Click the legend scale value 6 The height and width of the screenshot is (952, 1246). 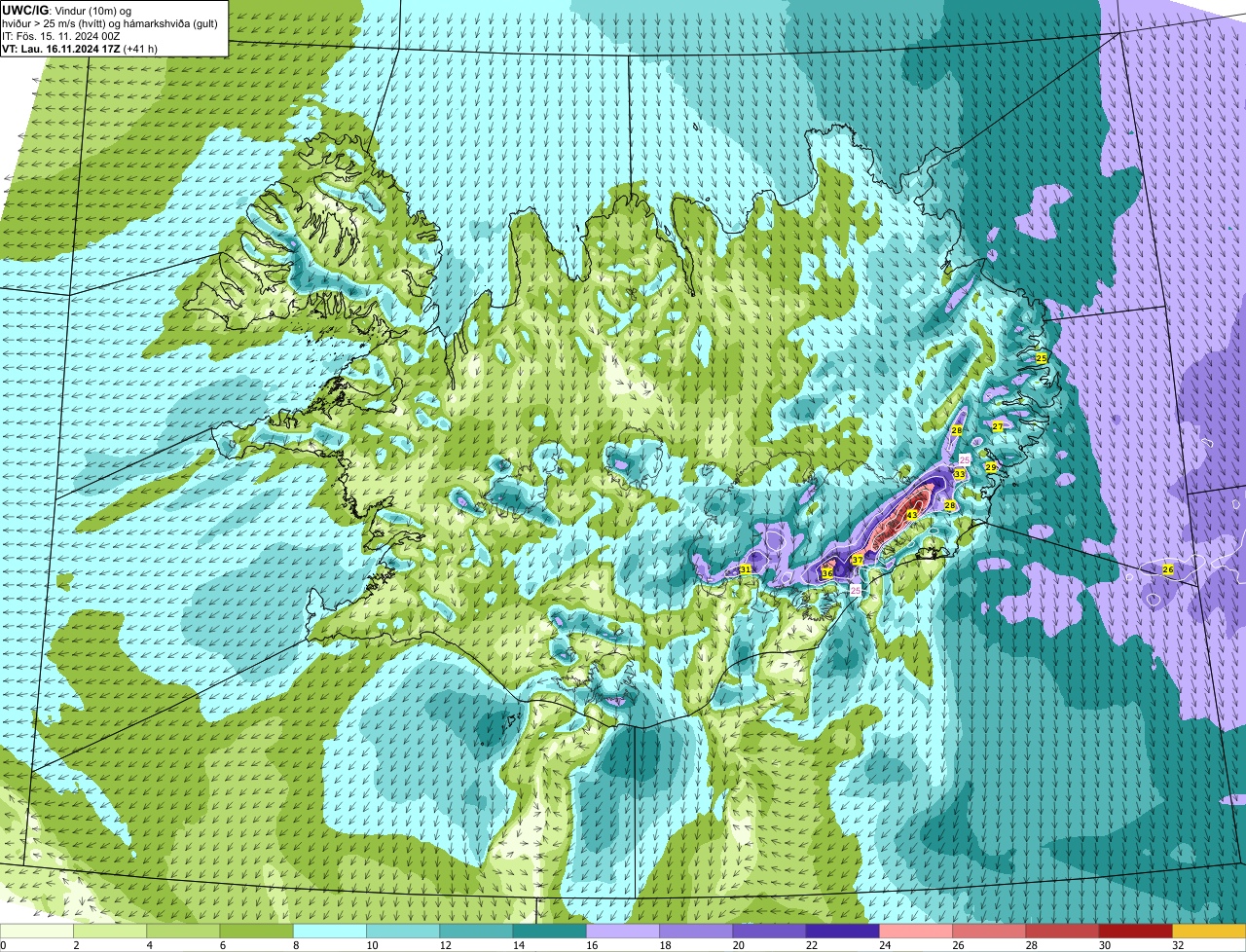[221, 945]
